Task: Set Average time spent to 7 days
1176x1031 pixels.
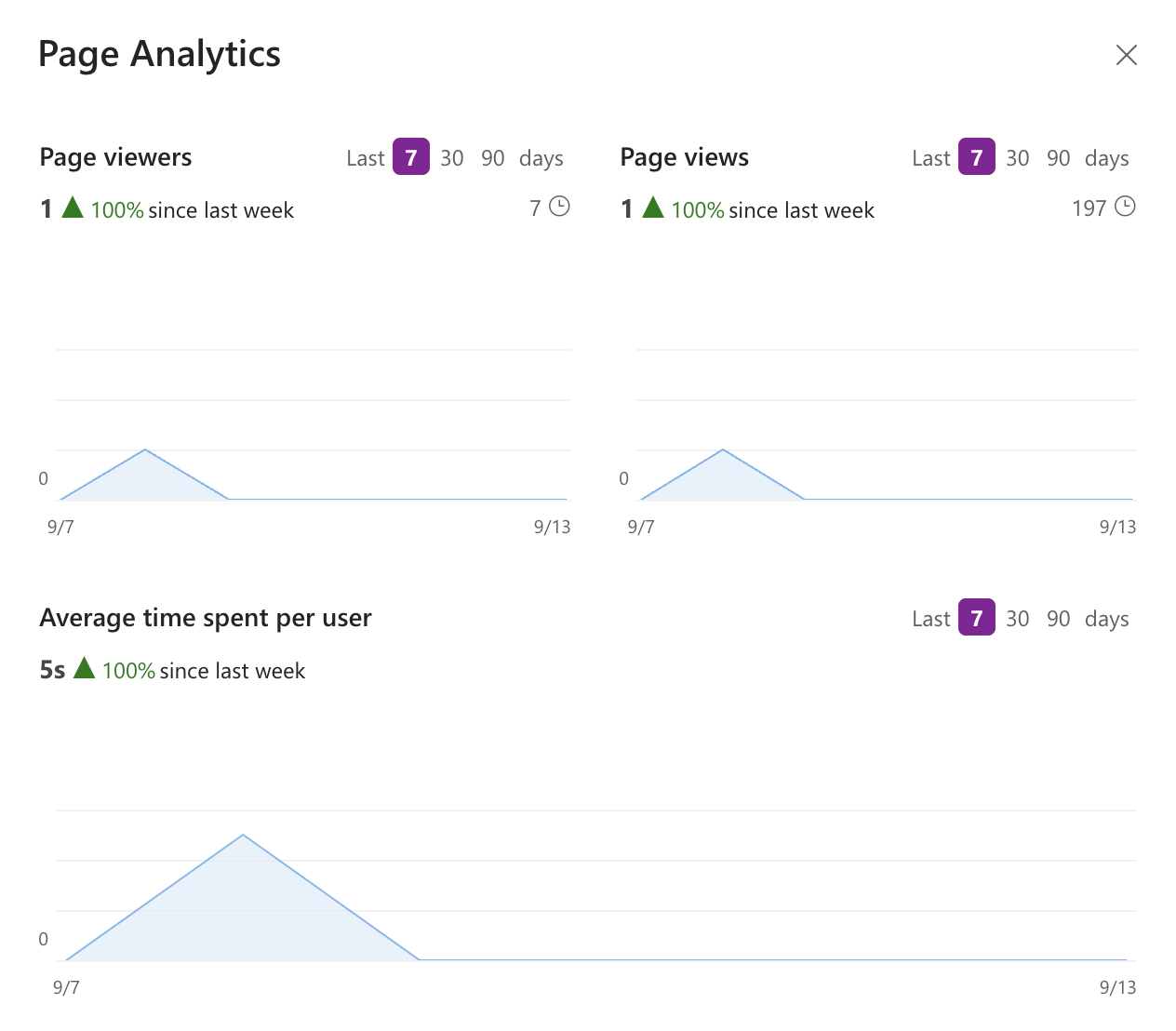Action: tap(977, 618)
